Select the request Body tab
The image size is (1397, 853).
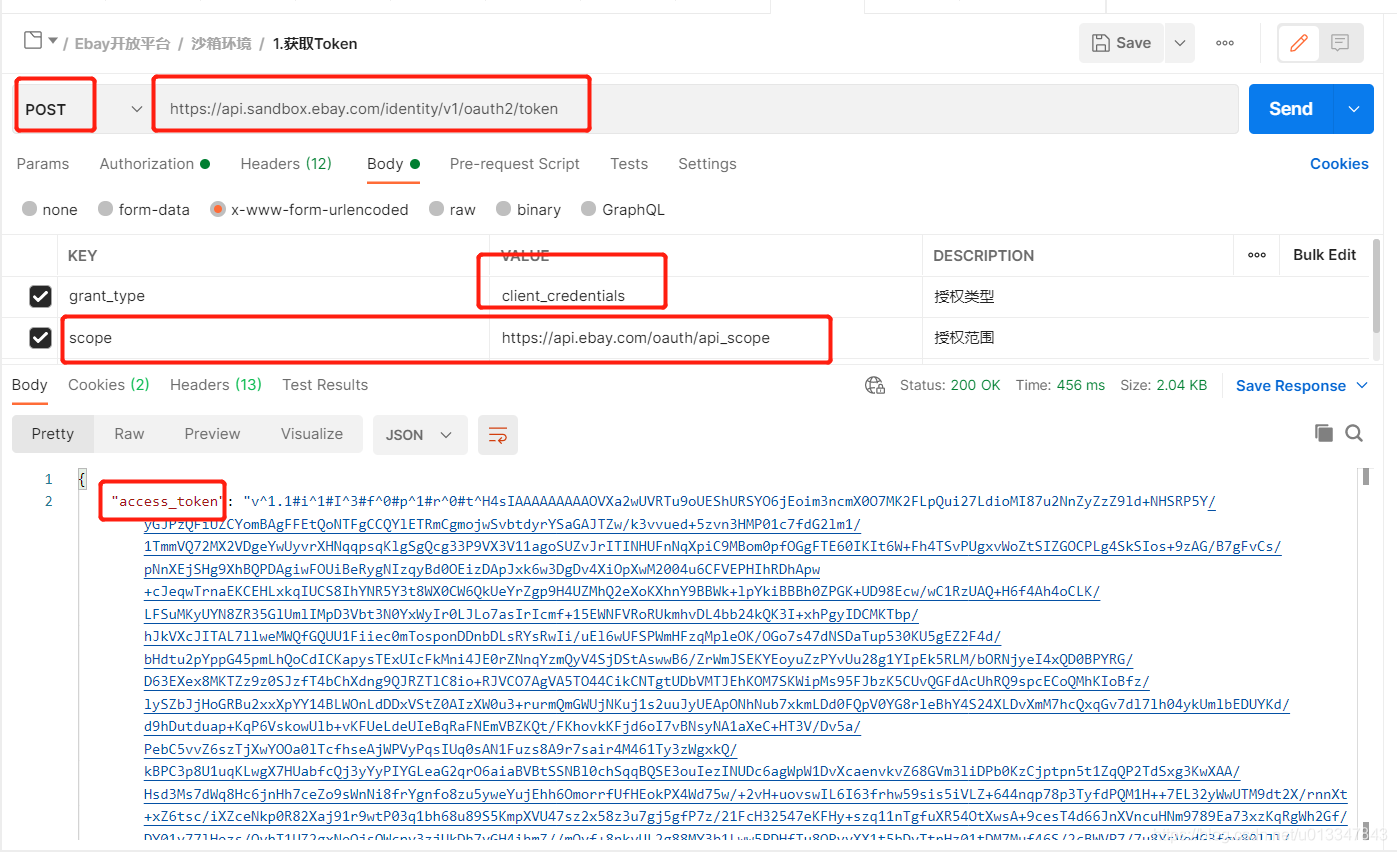coord(393,164)
